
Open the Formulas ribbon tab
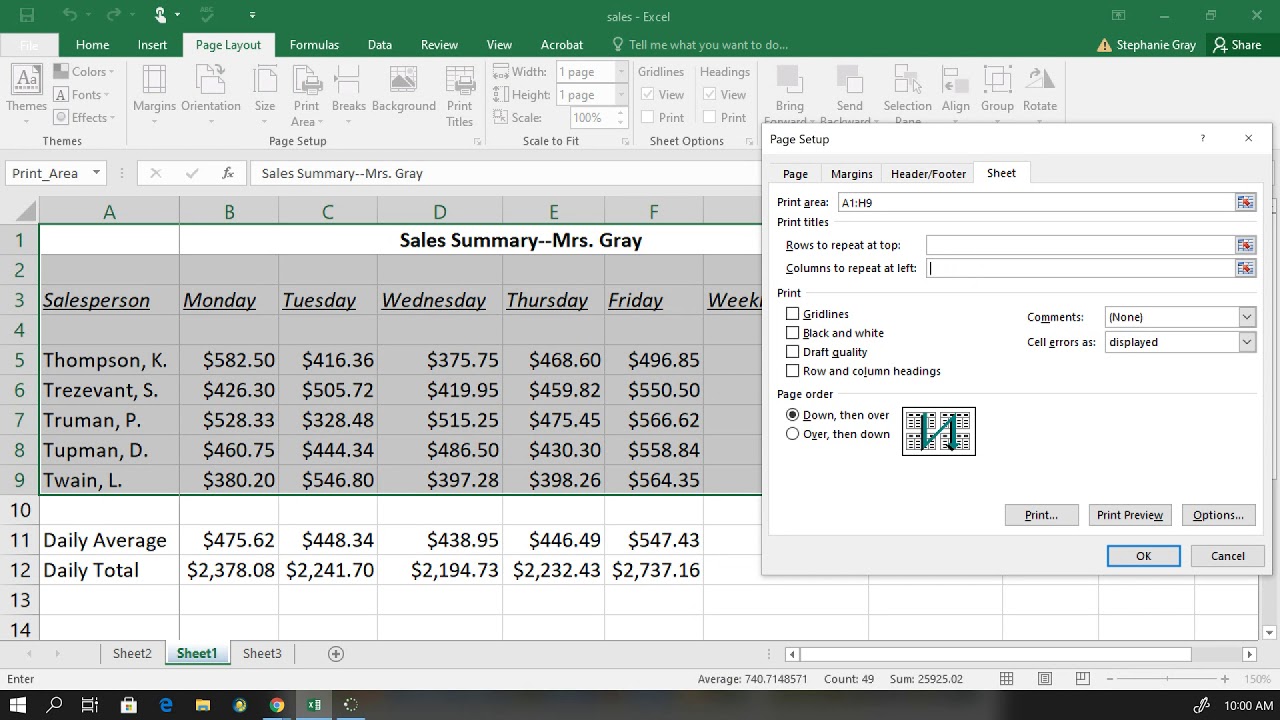pyautogui.click(x=314, y=45)
